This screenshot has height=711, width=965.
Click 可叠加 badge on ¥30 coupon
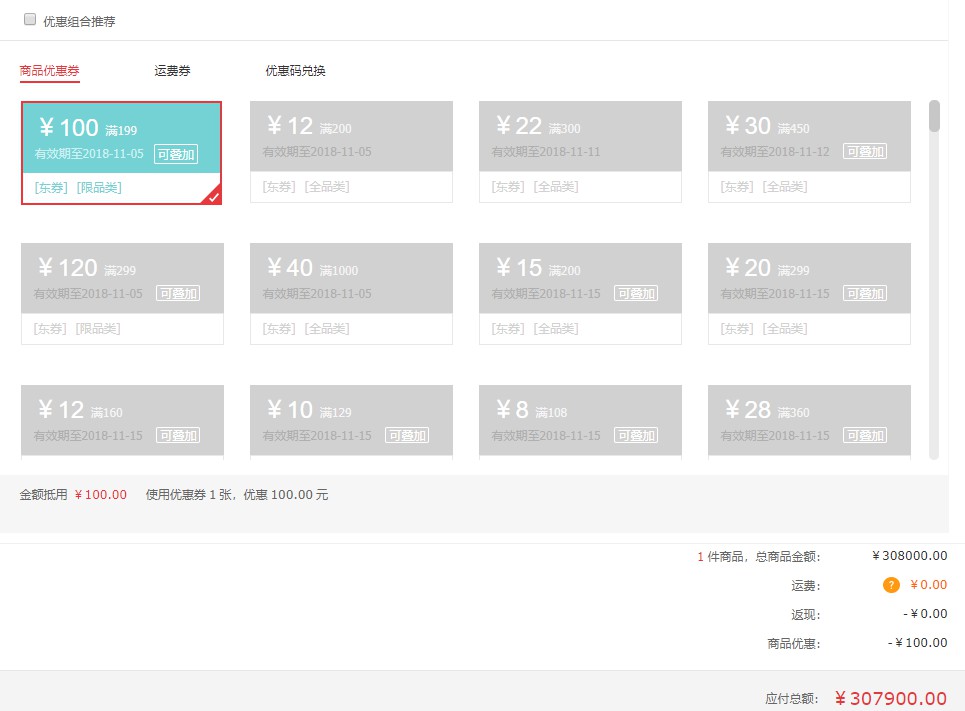pyautogui.click(x=865, y=151)
